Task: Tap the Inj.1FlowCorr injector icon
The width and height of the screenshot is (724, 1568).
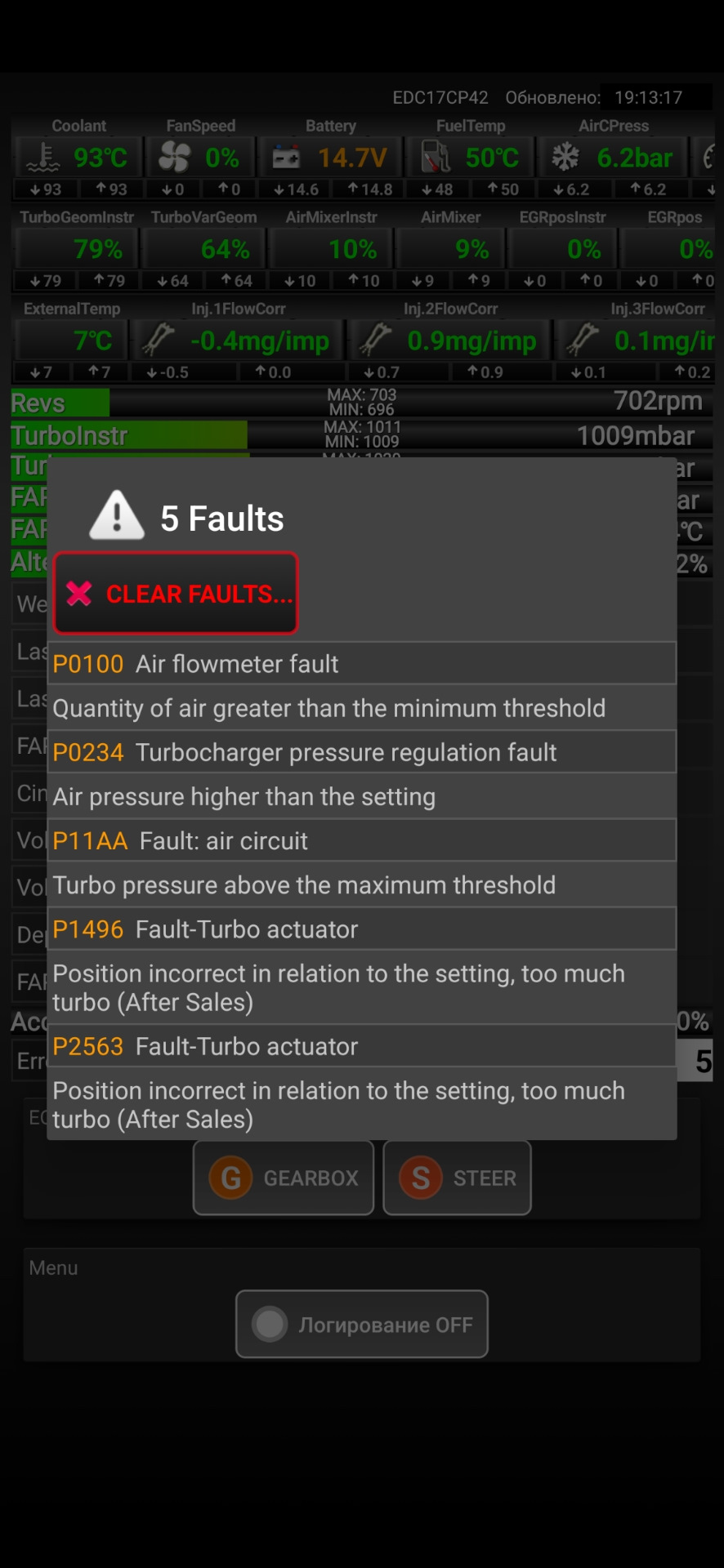Action: [x=159, y=340]
